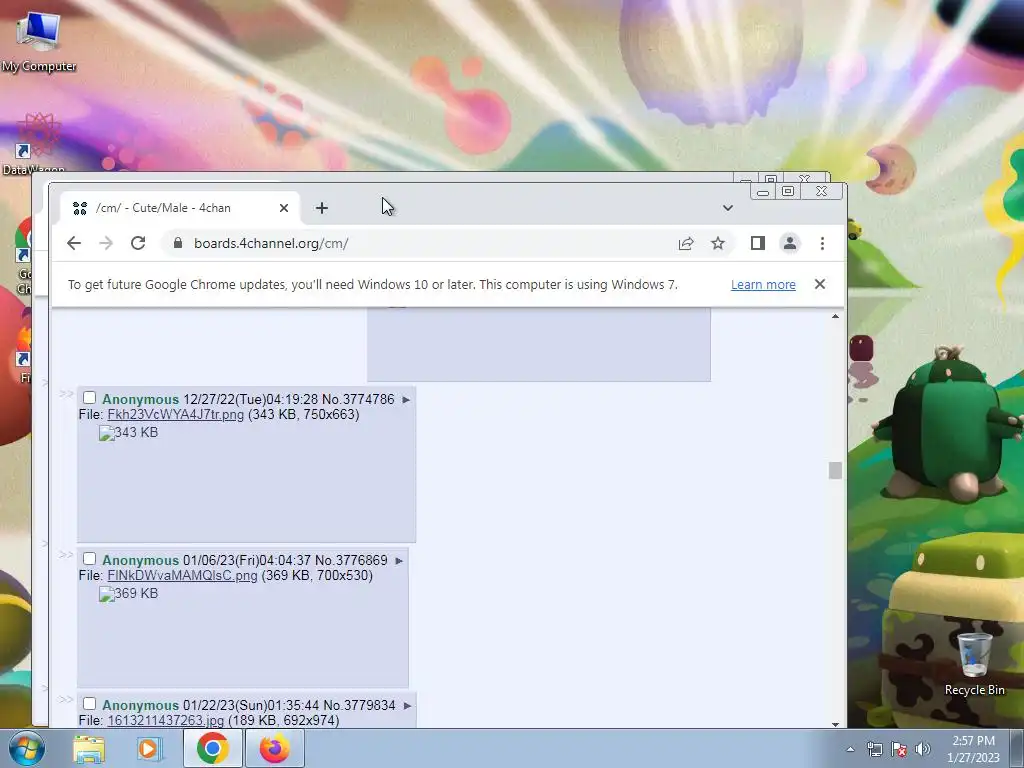Open file 1613211437263.jpg link
Image resolution: width=1024 pixels, height=768 pixels.
coord(166,720)
